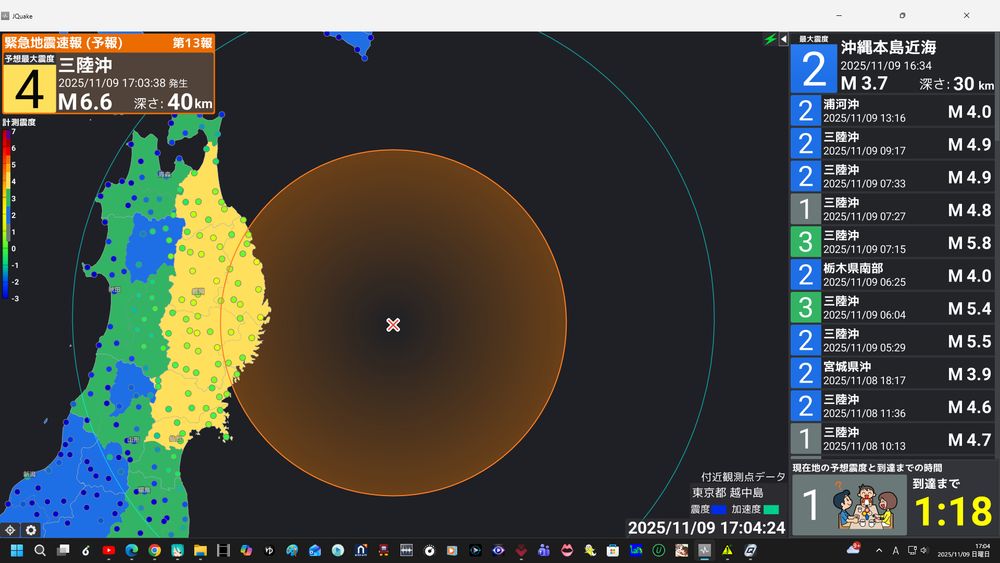Open the film strip video app icon
The height and width of the screenshot is (563, 1000).
(x=223, y=550)
